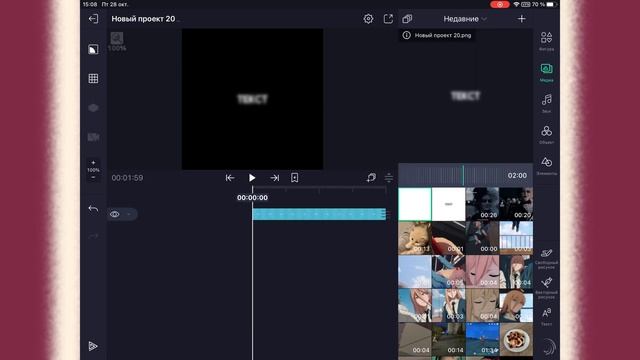The image size is (640, 360).
Task: Add a bookmark at playhead
Action: point(295,178)
